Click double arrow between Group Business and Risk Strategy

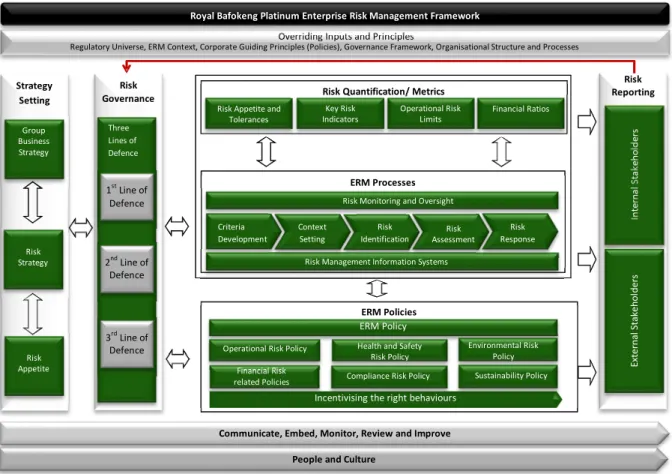pyautogui.click(x=33, y=202)
